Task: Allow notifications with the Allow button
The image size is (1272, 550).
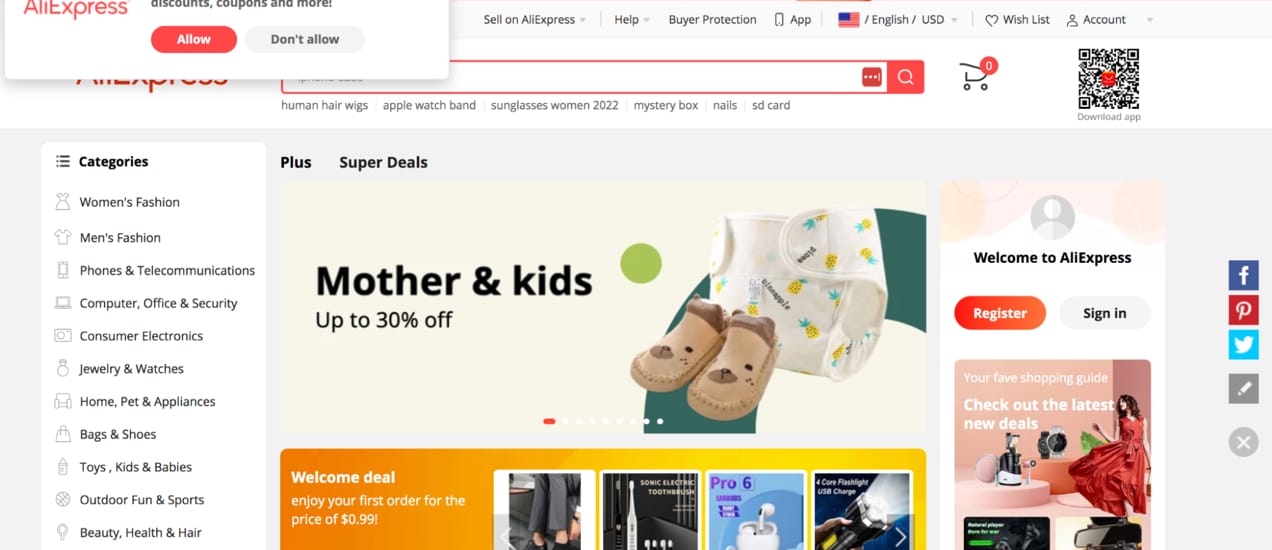Action: pyautogui.click(x=194, y=39)
